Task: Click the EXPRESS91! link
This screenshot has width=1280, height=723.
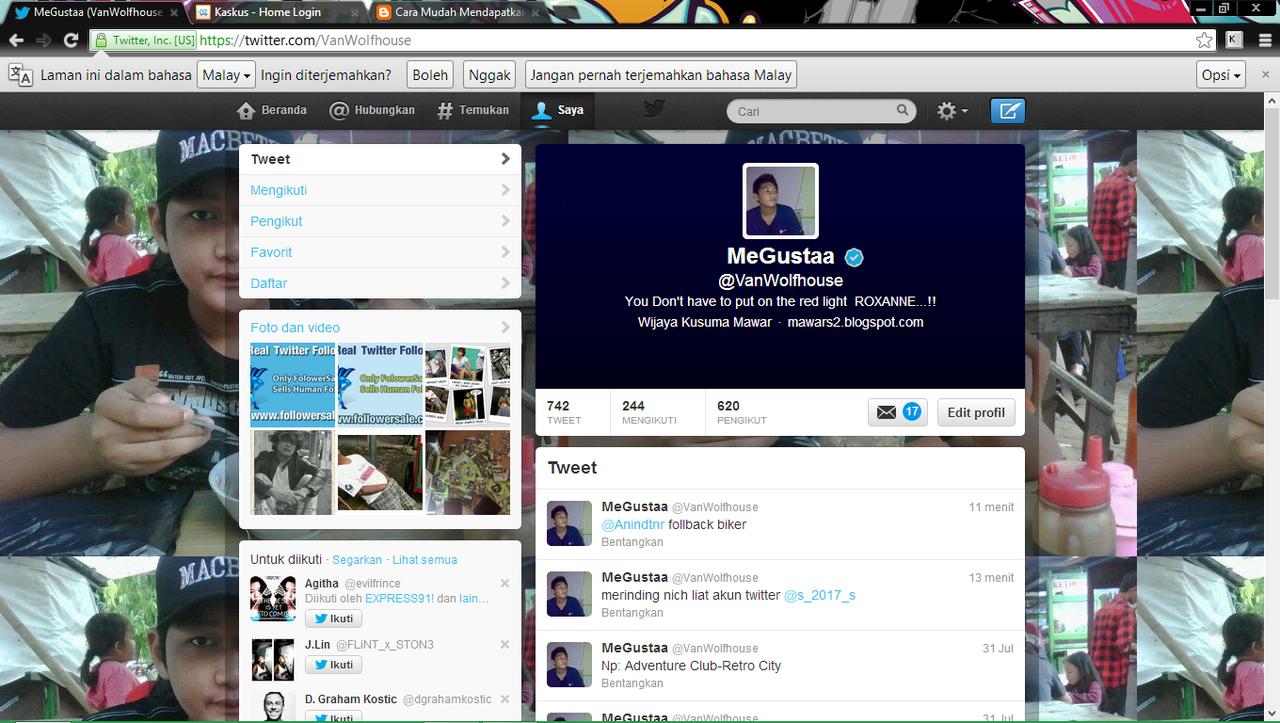Action: pos(399,598)
